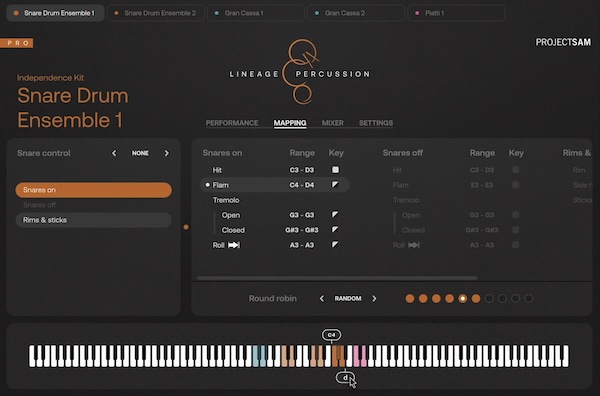Select previous Snare control option
600x396 pixels.
tap(114, 153)
